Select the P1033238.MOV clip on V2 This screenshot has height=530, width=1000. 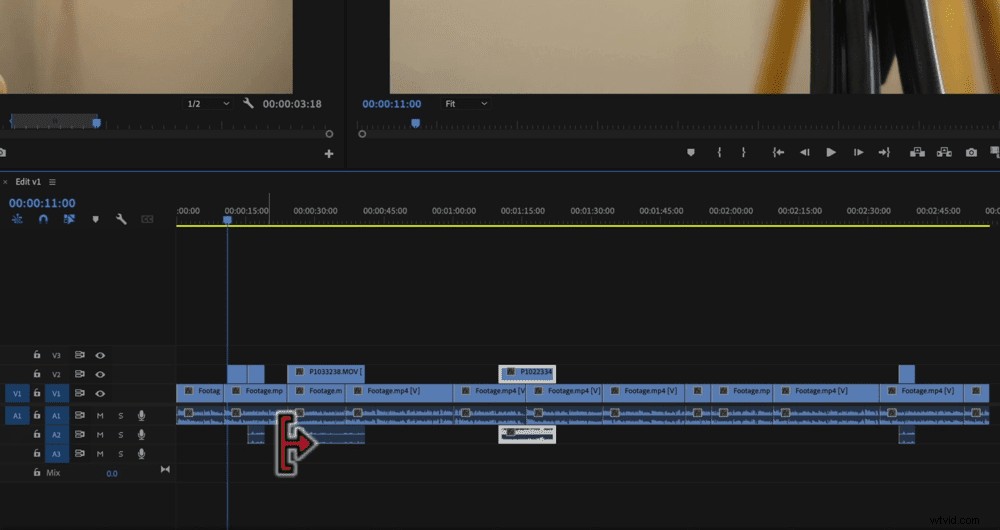[x=326, y=372]
